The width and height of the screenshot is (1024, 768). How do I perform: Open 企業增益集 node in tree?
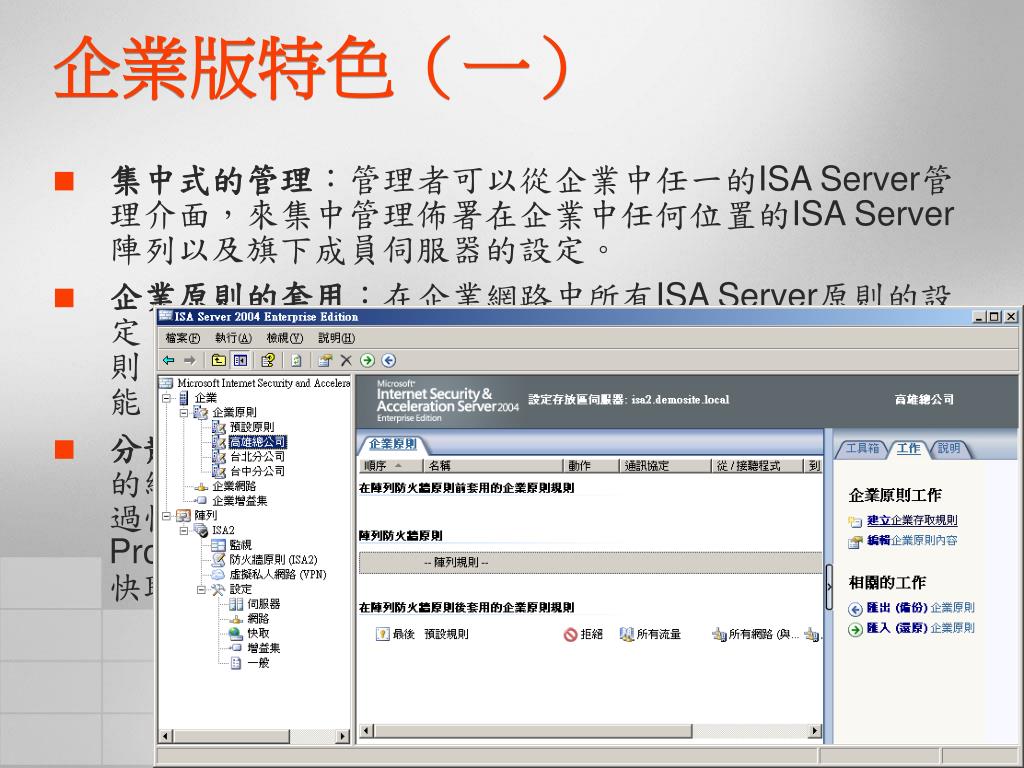point(240,501)
